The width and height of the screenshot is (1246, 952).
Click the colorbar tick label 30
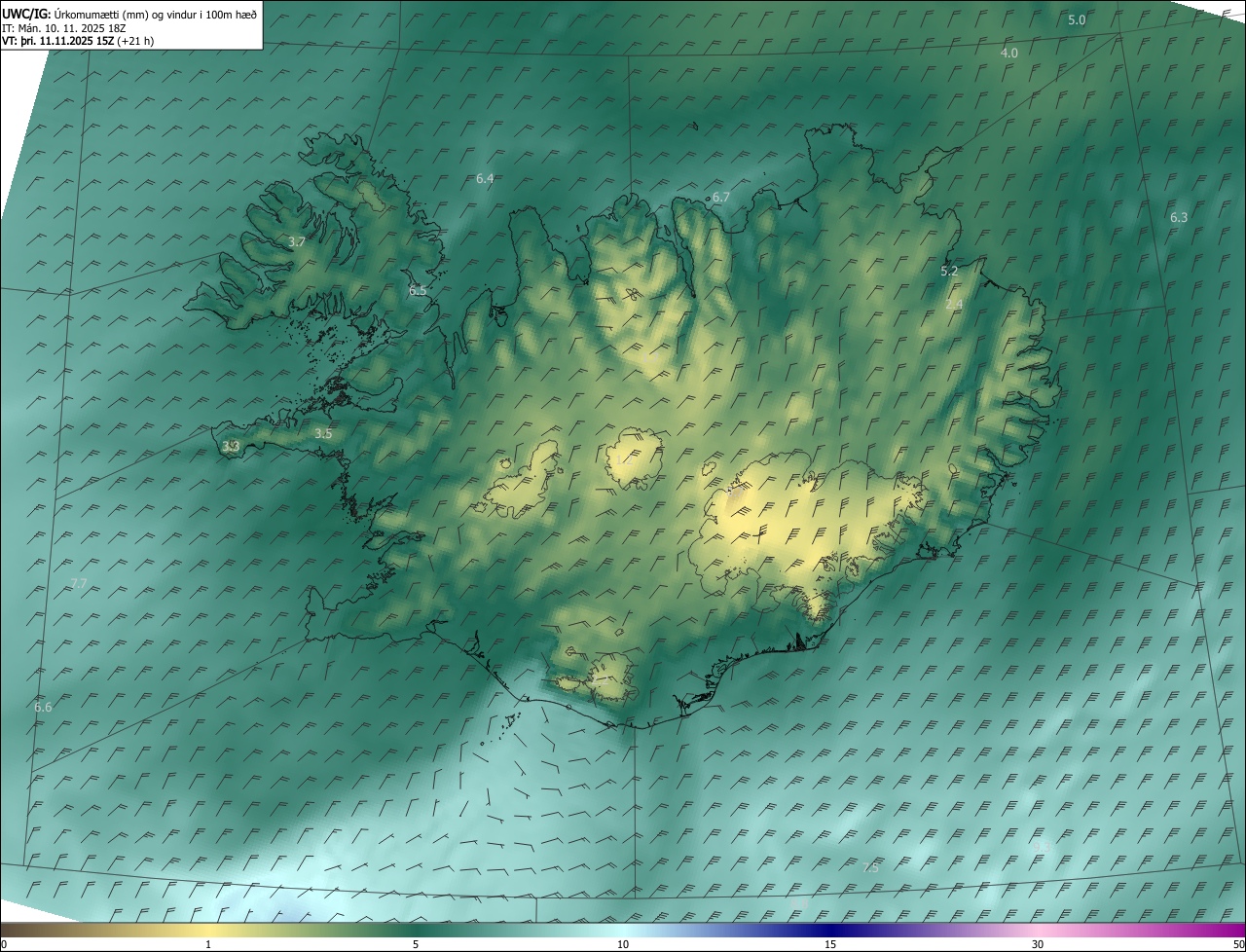coord(1038,944)
